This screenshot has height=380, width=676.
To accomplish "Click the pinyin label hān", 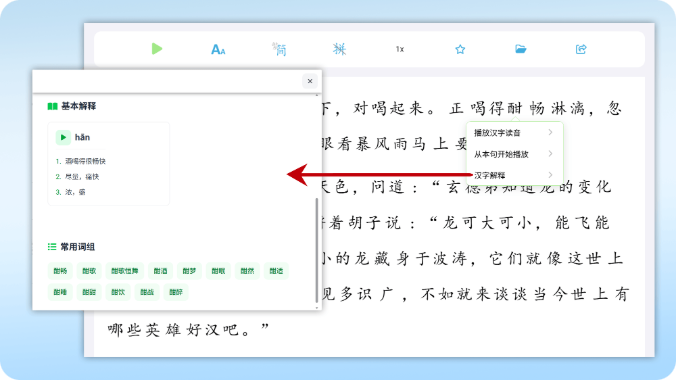I will [x=82, y=138].
